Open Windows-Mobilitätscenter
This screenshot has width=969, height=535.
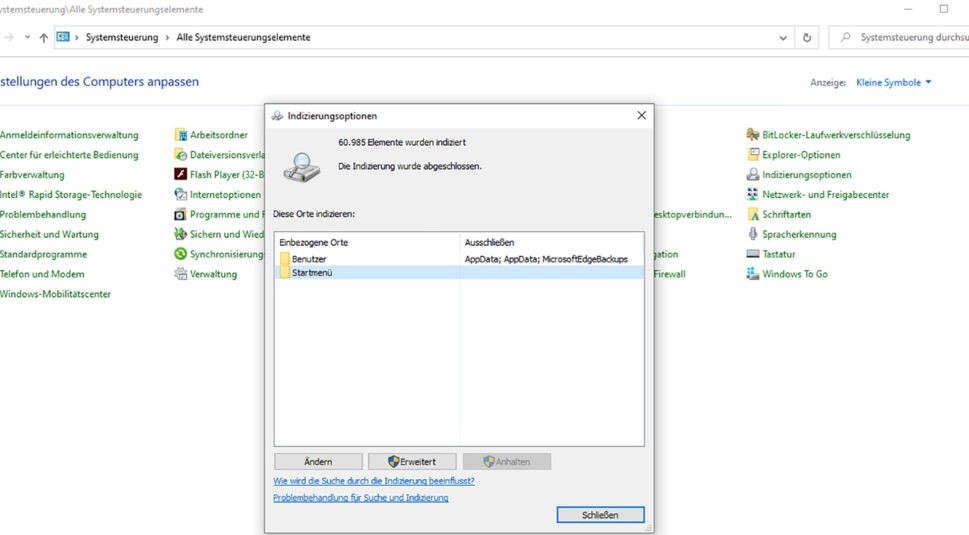click(56, 294)
